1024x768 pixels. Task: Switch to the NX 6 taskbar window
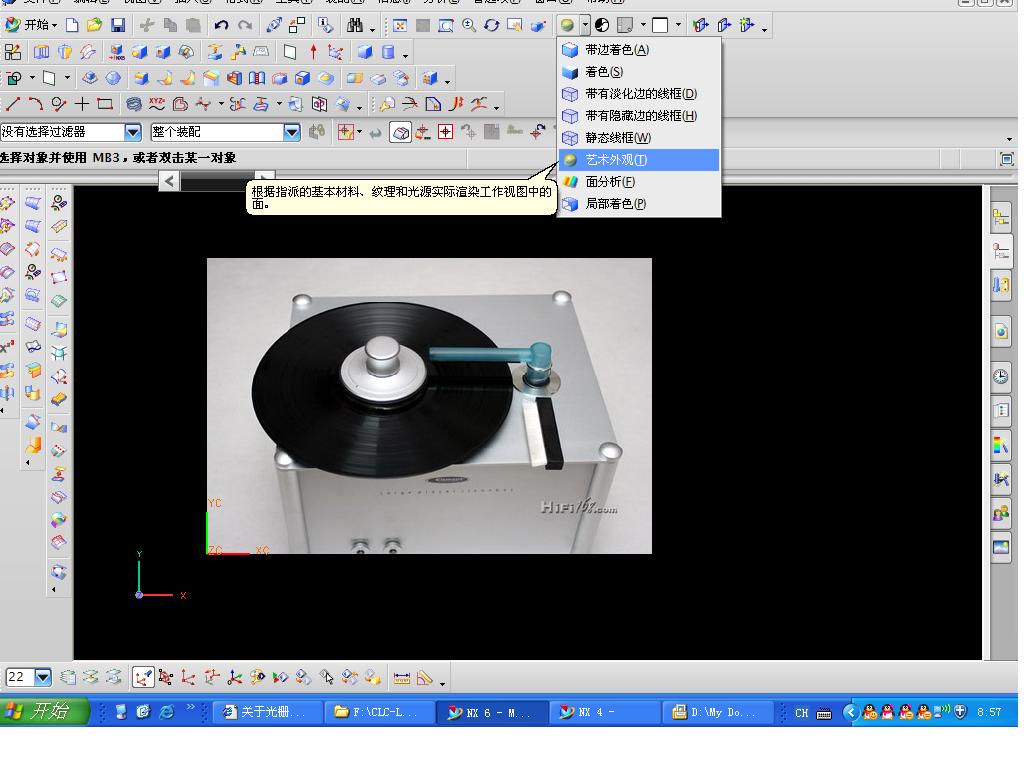pyautogui.click(x=491, y=712)
